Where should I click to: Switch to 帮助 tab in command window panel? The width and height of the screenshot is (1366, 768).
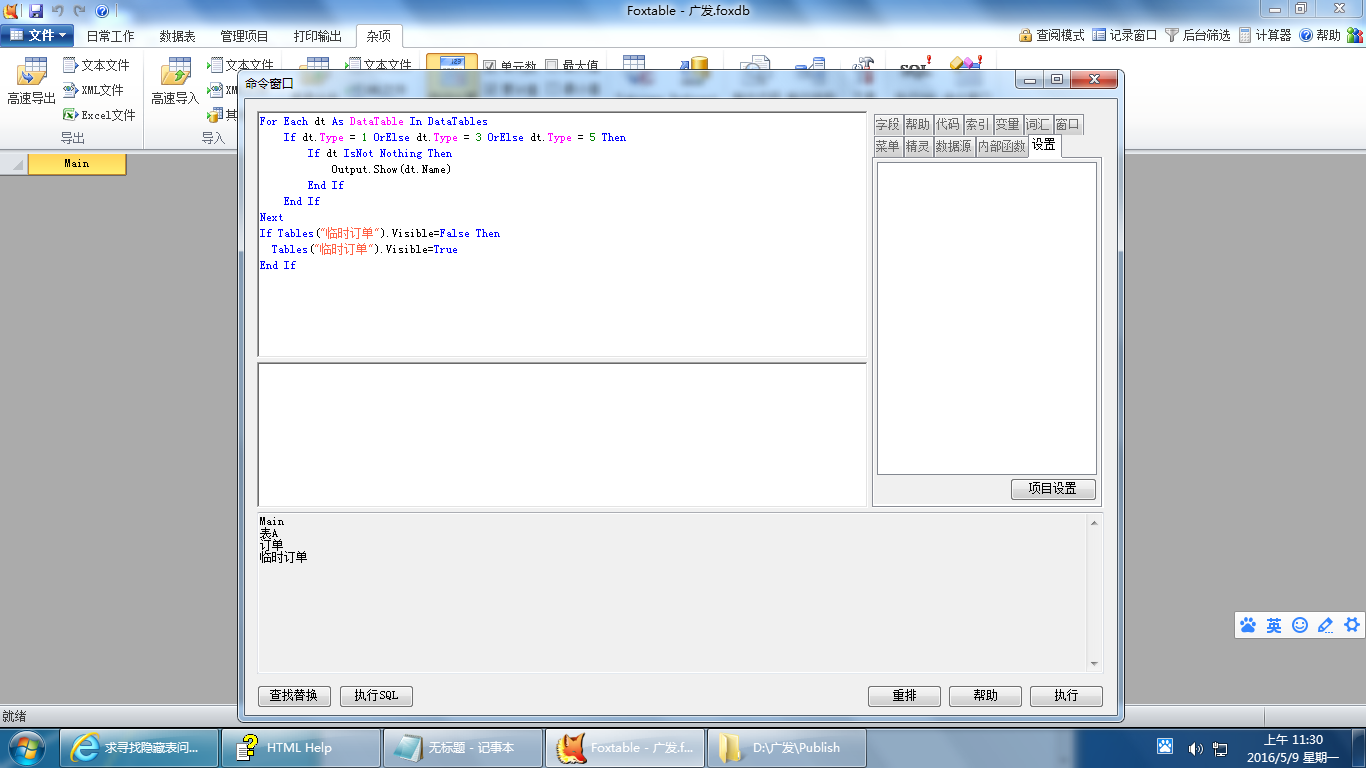(917, 125)
